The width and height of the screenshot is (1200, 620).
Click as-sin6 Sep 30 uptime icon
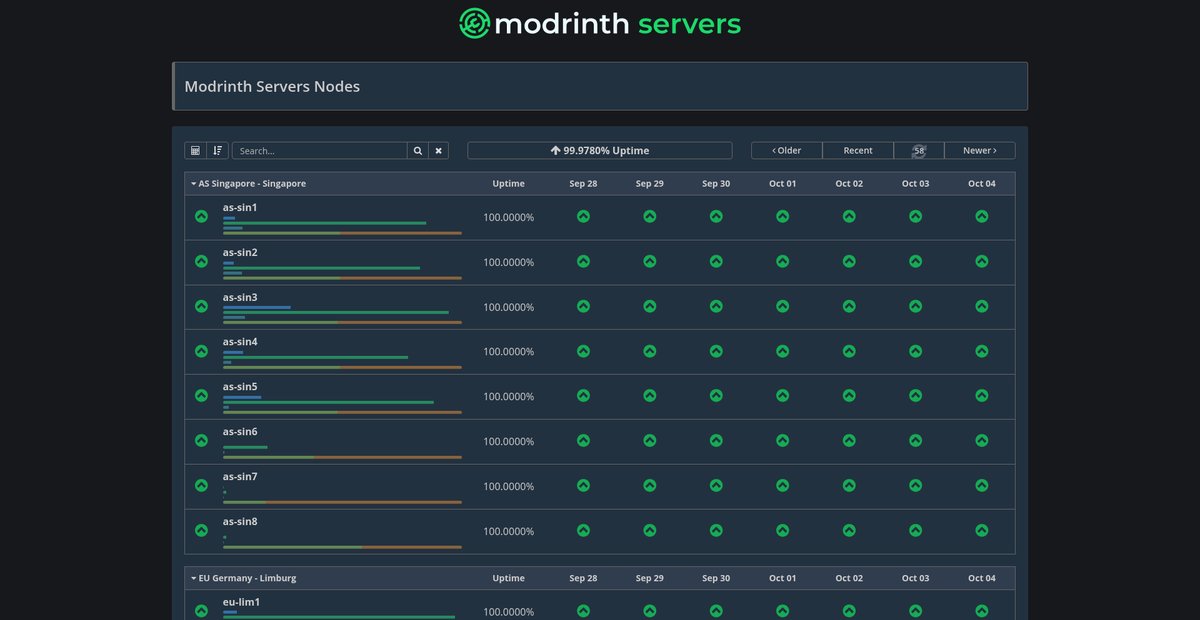pos(716,441)
